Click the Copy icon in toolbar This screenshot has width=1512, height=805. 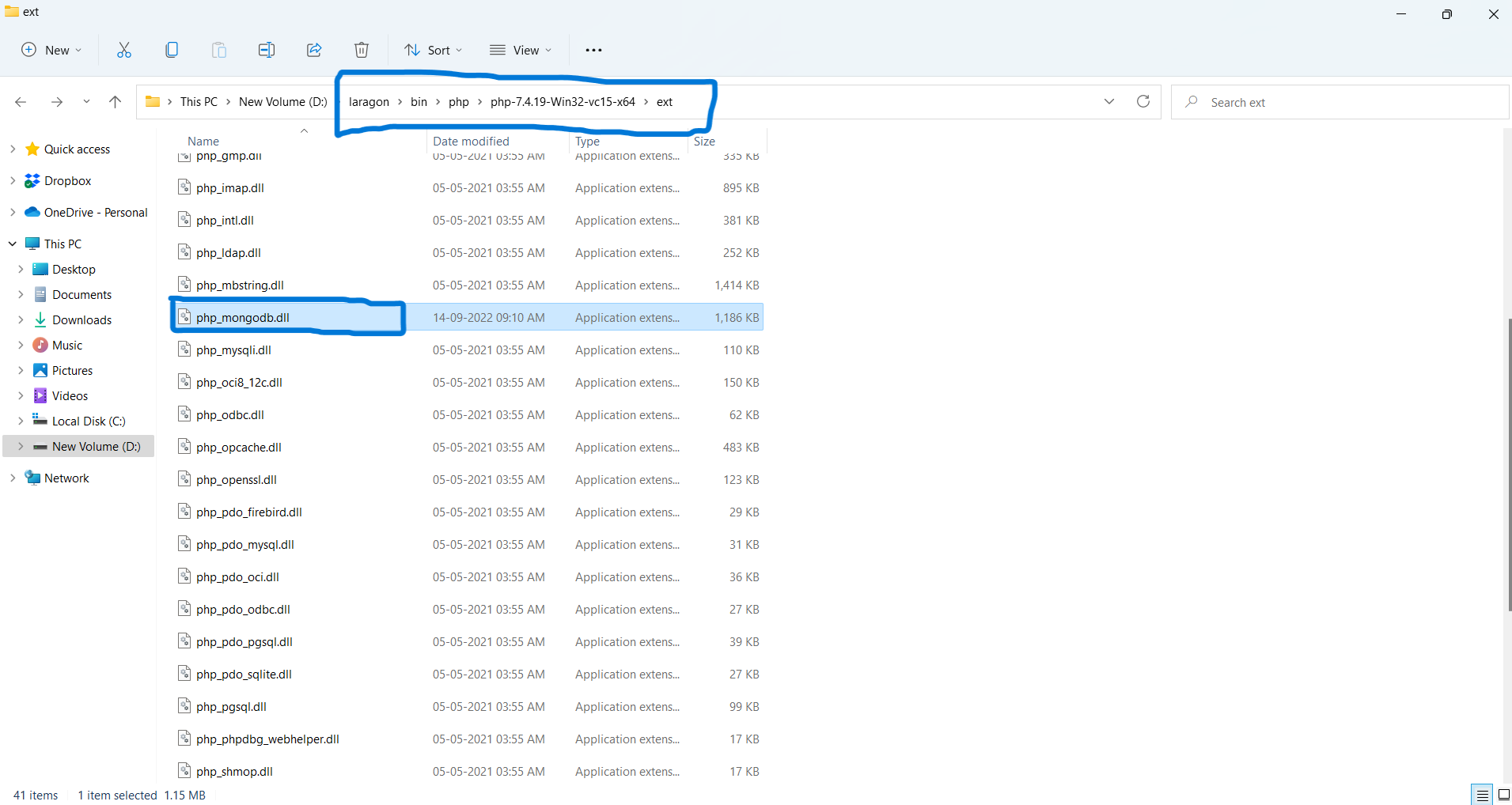[172, 50]
